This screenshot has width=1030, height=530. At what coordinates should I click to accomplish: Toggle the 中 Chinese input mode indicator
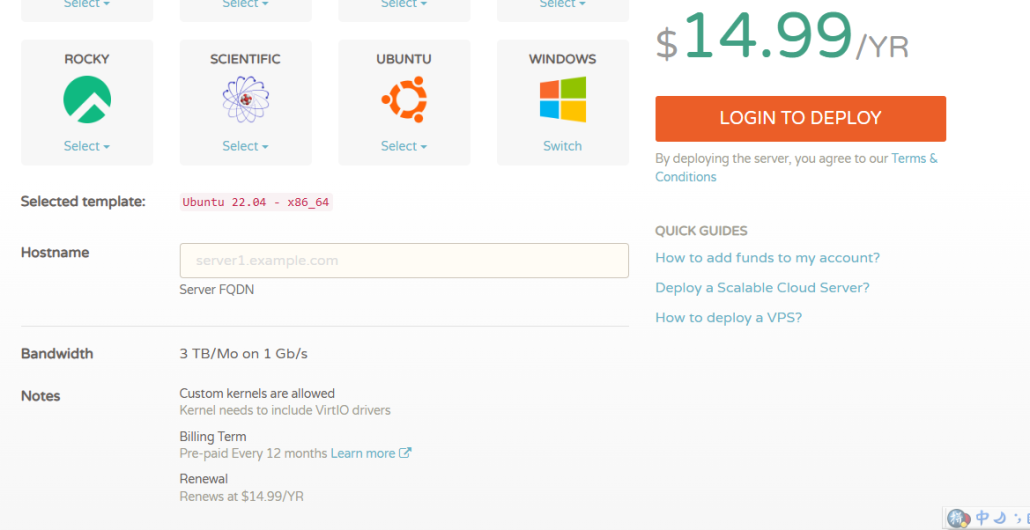point(983,517)
